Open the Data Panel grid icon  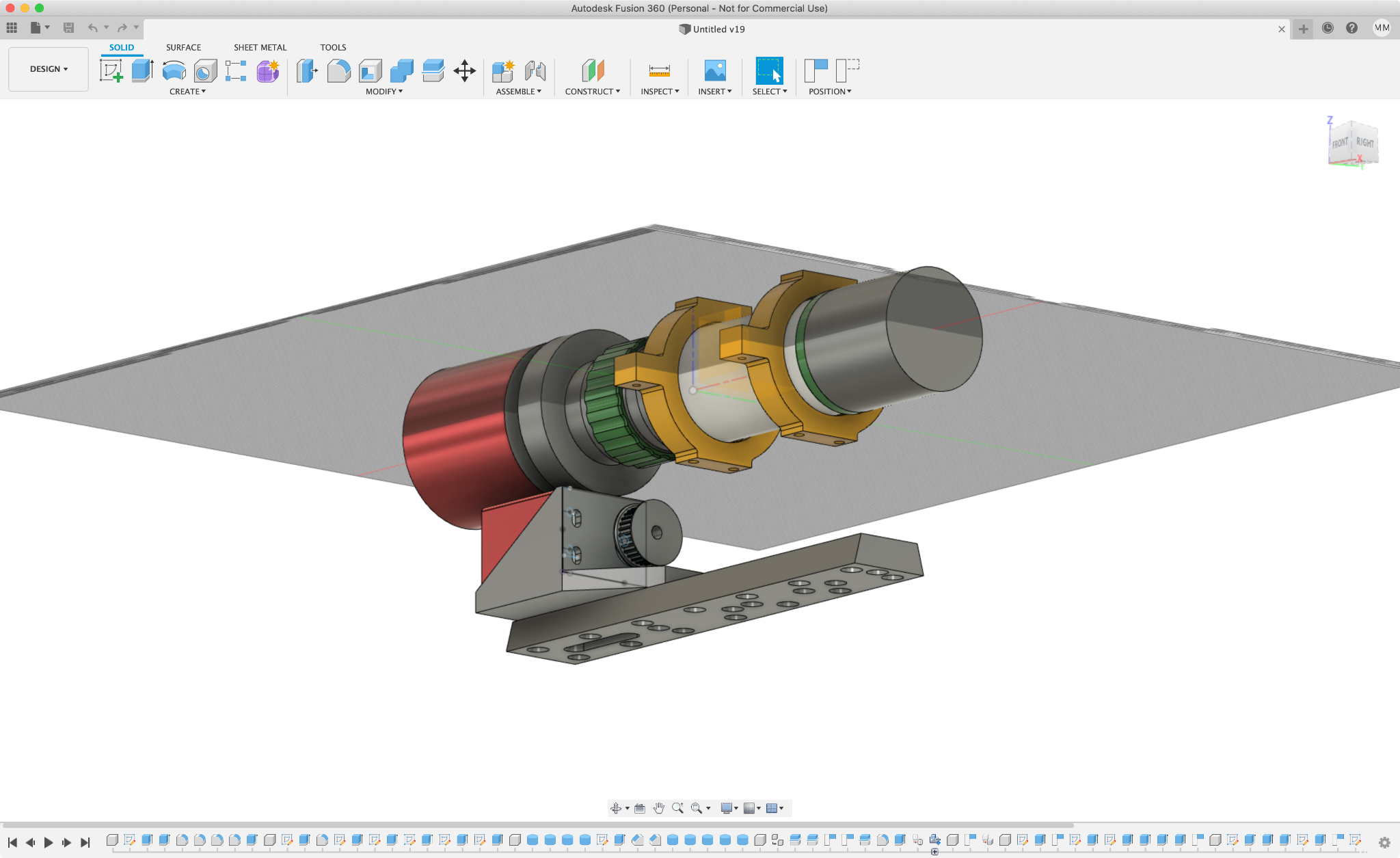pos(12,28)
